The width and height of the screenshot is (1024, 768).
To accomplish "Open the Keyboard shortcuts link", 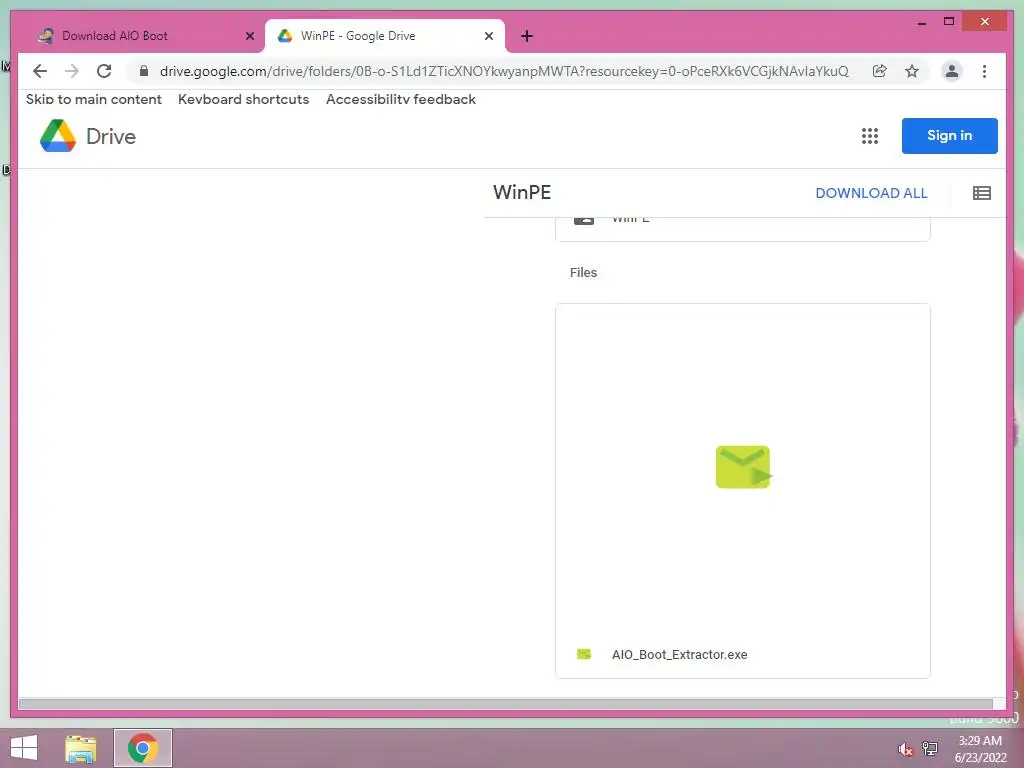I will tap(244, 99).
